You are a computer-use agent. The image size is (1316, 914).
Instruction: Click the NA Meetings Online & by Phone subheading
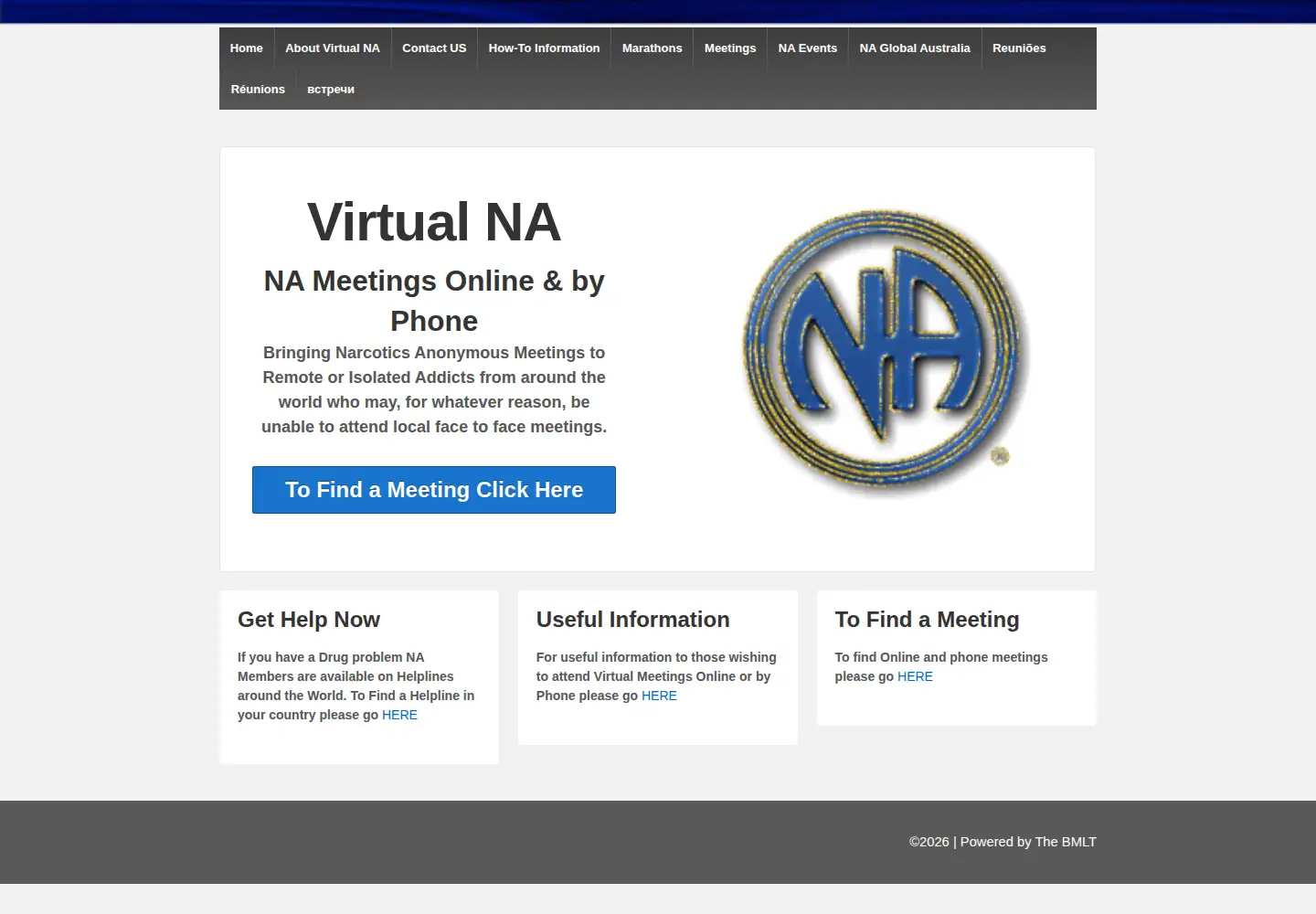pos(434,301)
